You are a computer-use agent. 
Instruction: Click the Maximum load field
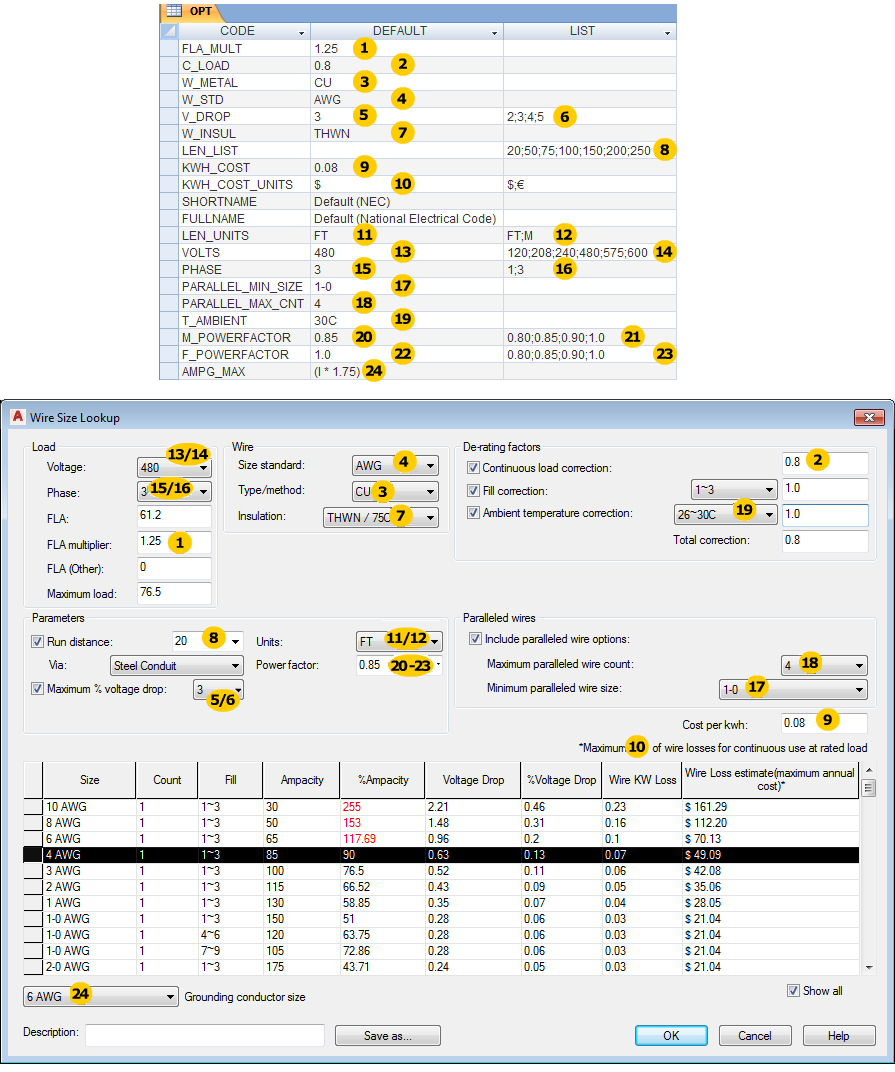click(x=174, y=593)
